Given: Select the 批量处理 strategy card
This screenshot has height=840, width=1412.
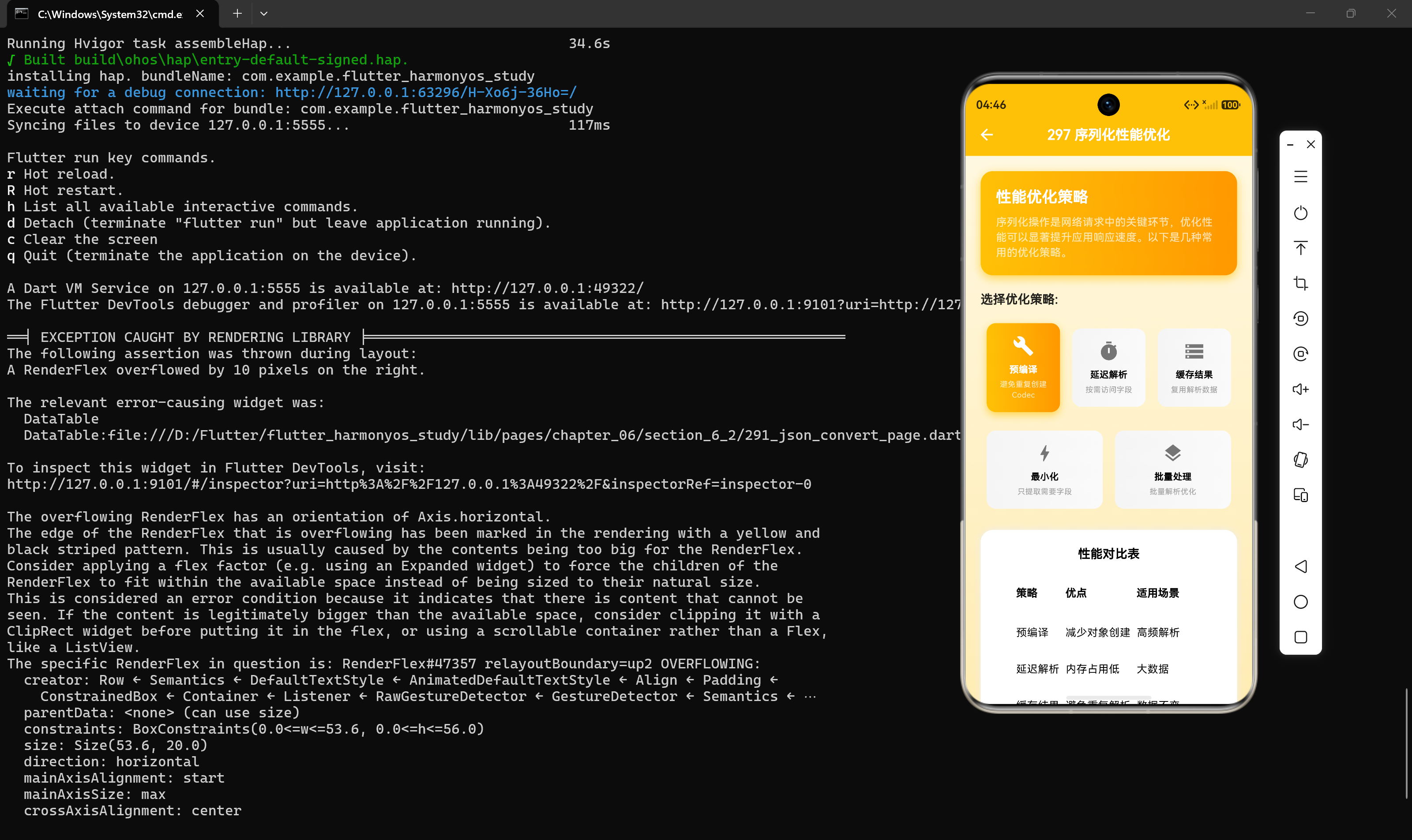Looking at the screenshot, I should [1172, 470].
